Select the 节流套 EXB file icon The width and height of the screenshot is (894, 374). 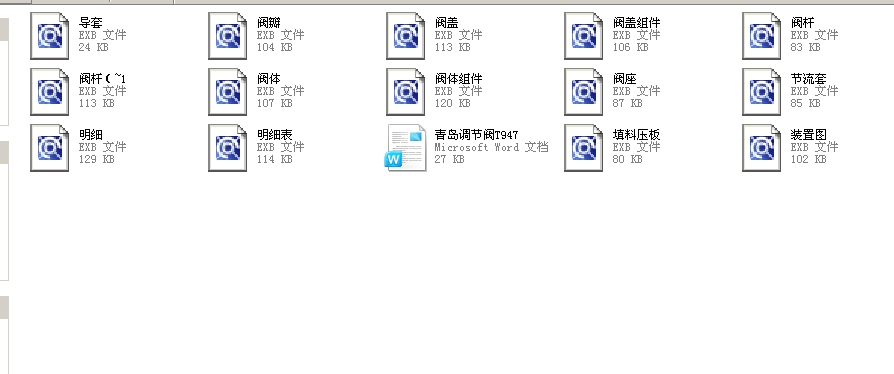[x=761, y=92]
